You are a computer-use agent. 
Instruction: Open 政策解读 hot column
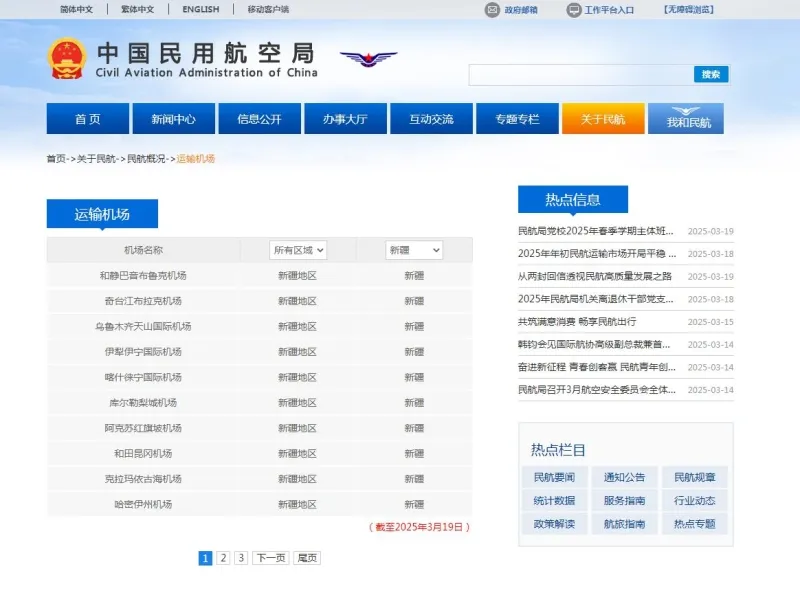click(x=555, y=524)
